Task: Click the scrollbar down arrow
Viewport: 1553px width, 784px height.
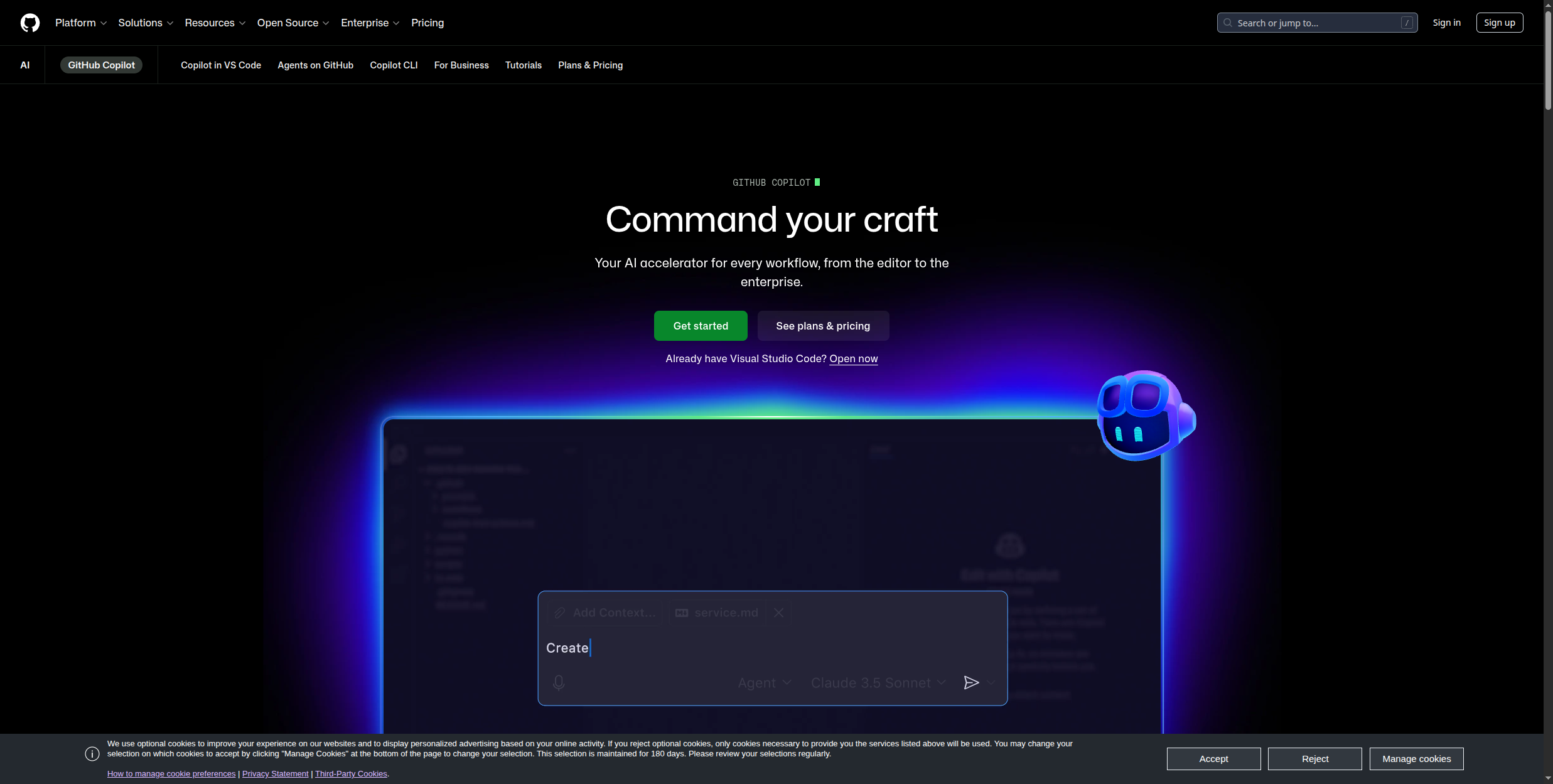Action: coord(1548,779)
